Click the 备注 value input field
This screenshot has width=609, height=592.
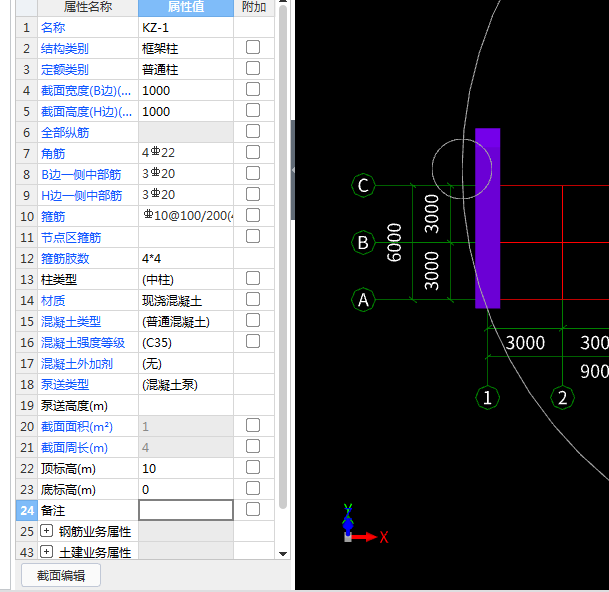click(x=186, y=510)
